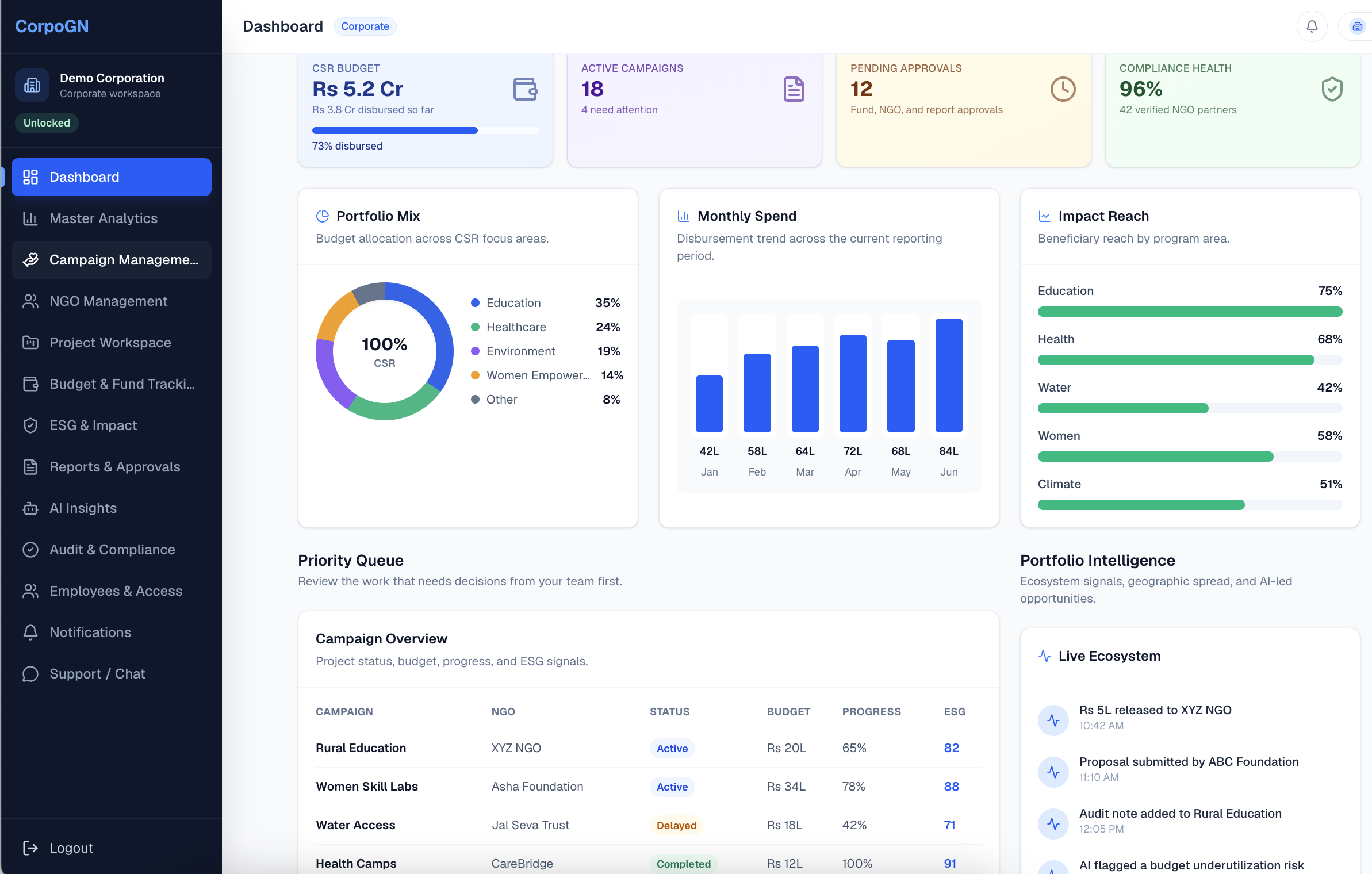The height and width of the screenshot is (874, 1372).
Task: Click the purple Environment legend dot
Action: click(475, 351)
